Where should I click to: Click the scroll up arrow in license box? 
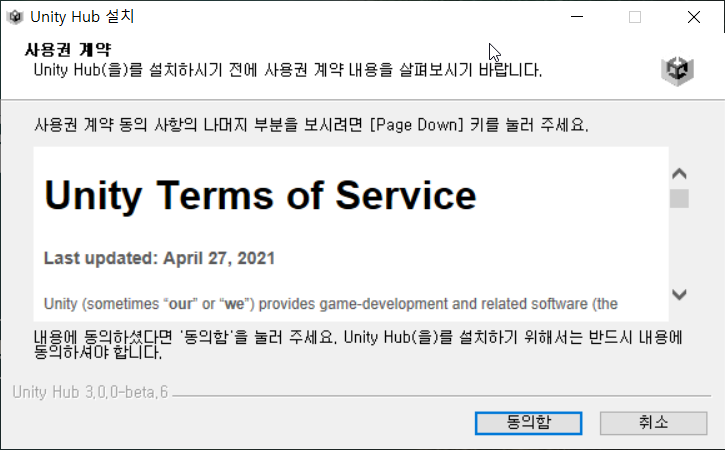point(679,174)
